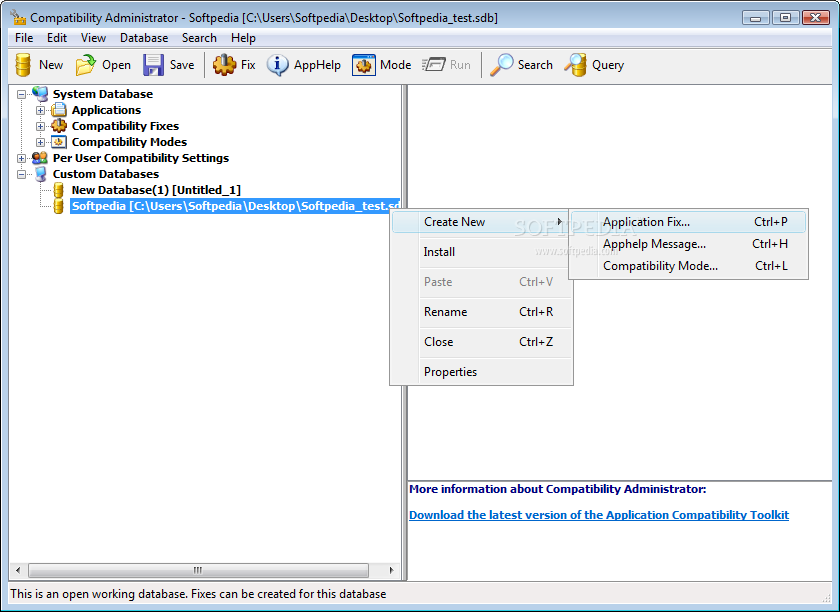Select Rename in context menu
The image size is (840, 612).
pos(482,312)
